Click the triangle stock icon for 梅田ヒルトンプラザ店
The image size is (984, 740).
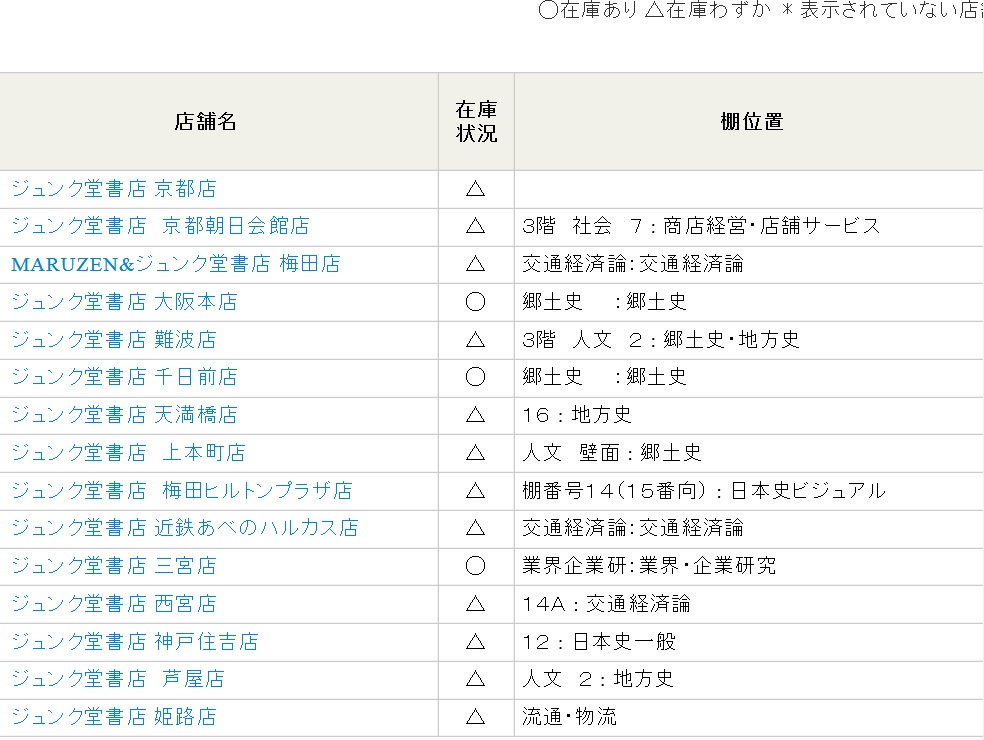point(476,490)
